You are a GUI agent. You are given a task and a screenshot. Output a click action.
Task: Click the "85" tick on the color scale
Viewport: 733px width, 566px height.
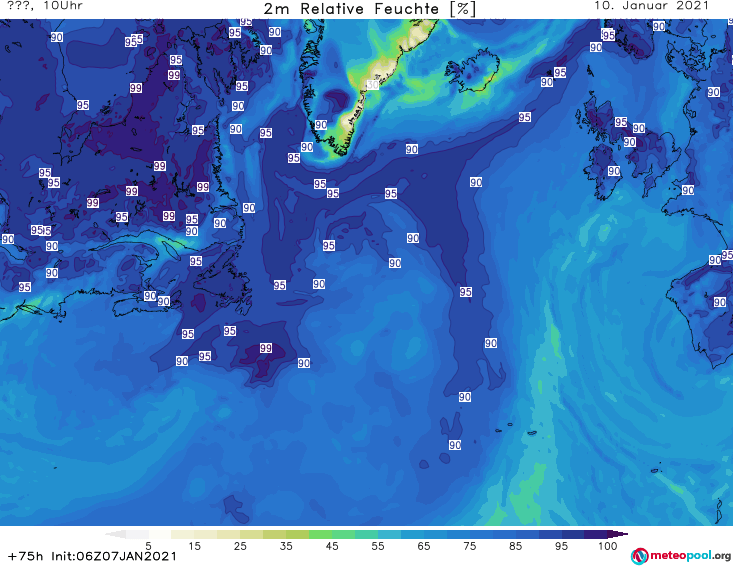[x=515, y=545]
